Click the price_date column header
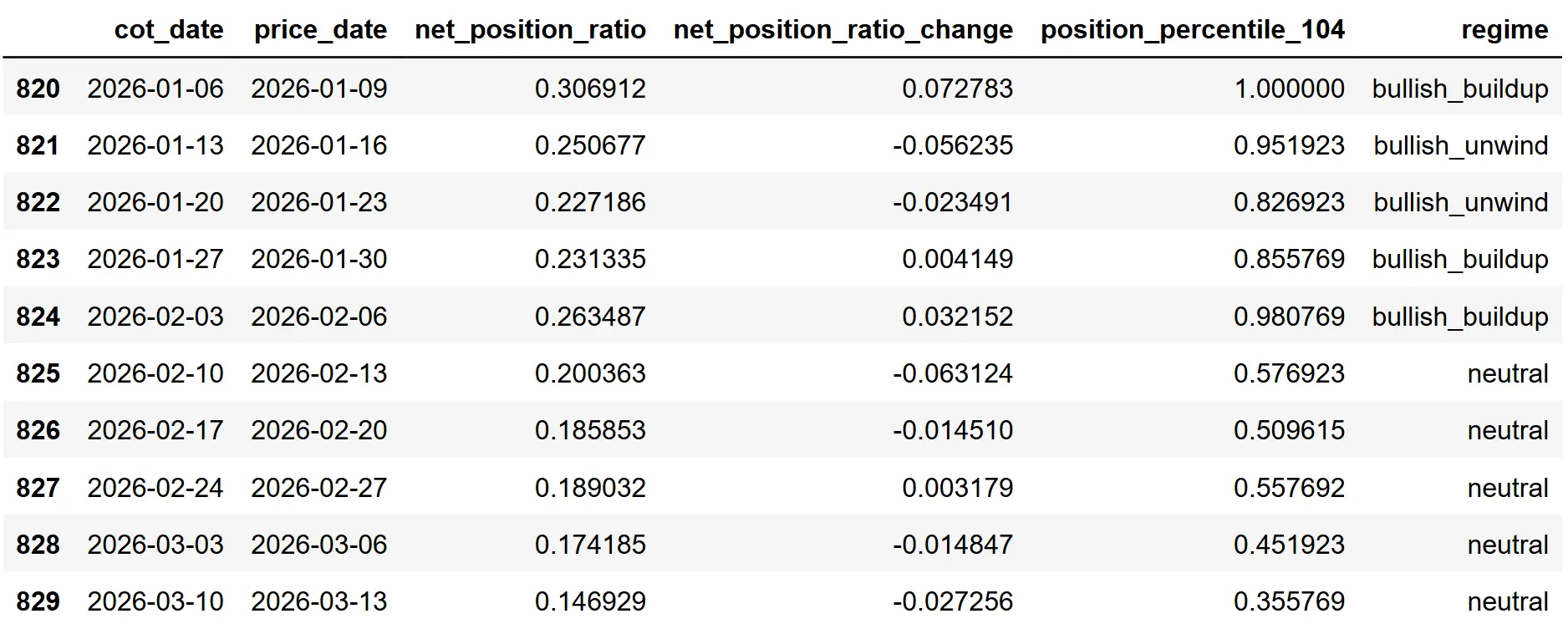The height and width of the screenshot is (639, 1568). pos(320,30)
